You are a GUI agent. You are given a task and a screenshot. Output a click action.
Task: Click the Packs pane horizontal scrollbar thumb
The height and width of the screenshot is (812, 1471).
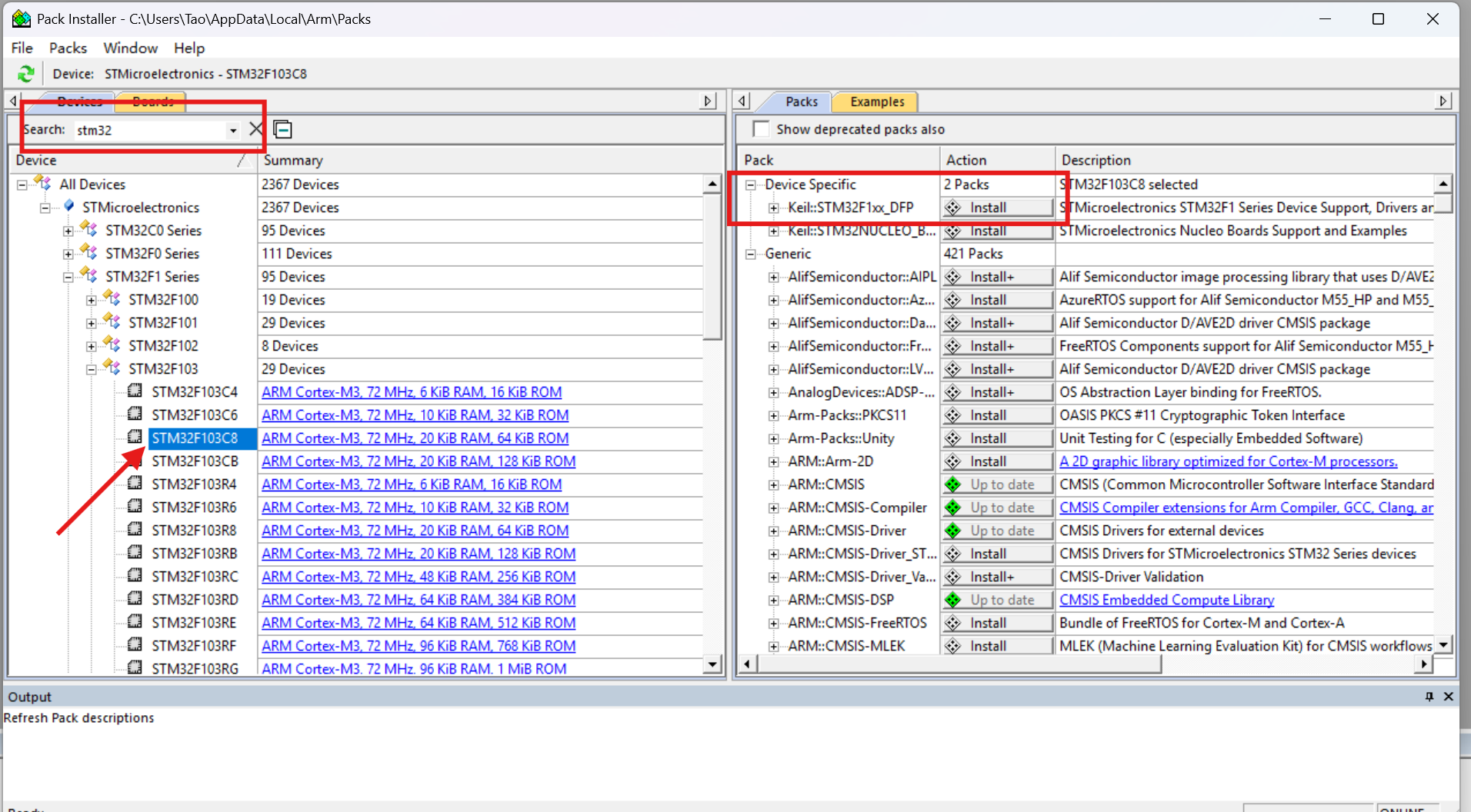pos(959,664)
